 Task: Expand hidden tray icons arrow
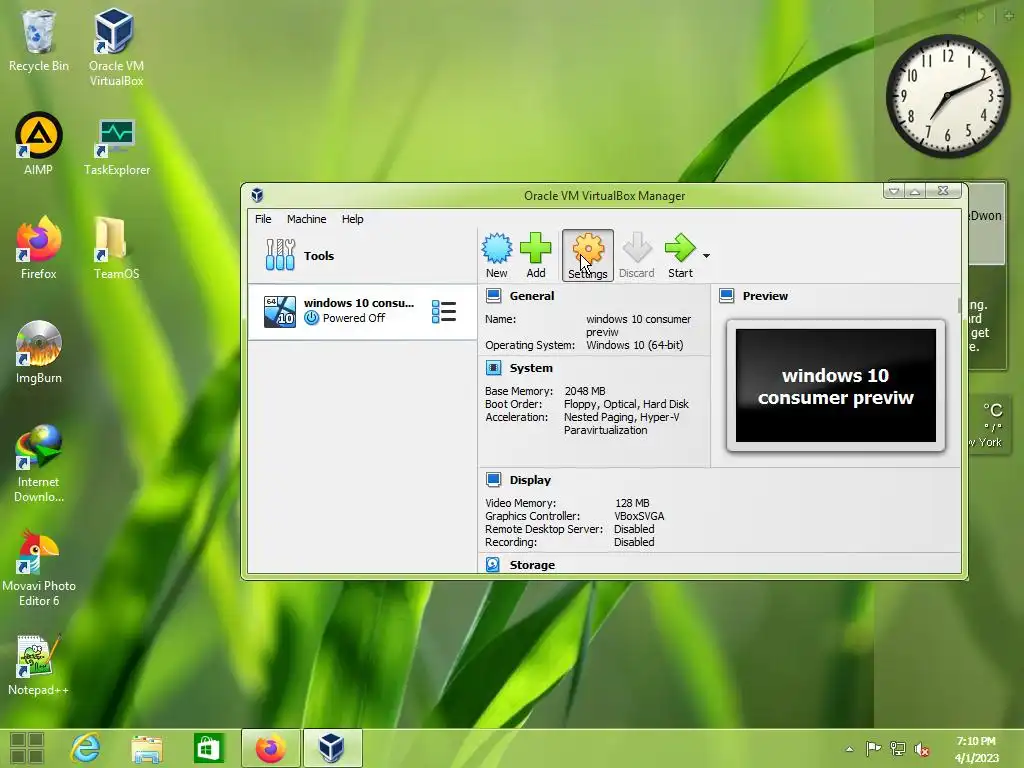coord(849,749)
